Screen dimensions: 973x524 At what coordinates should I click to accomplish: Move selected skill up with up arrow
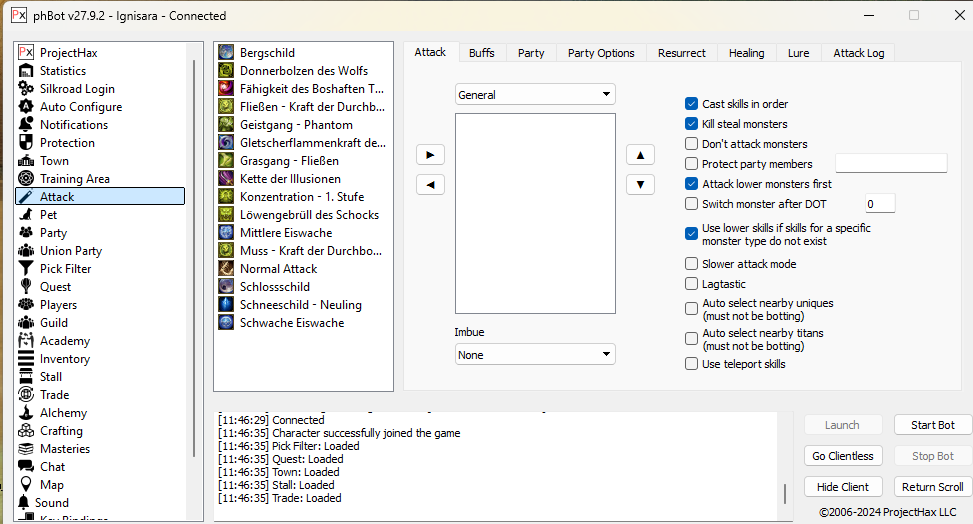(x=640, y=155)
